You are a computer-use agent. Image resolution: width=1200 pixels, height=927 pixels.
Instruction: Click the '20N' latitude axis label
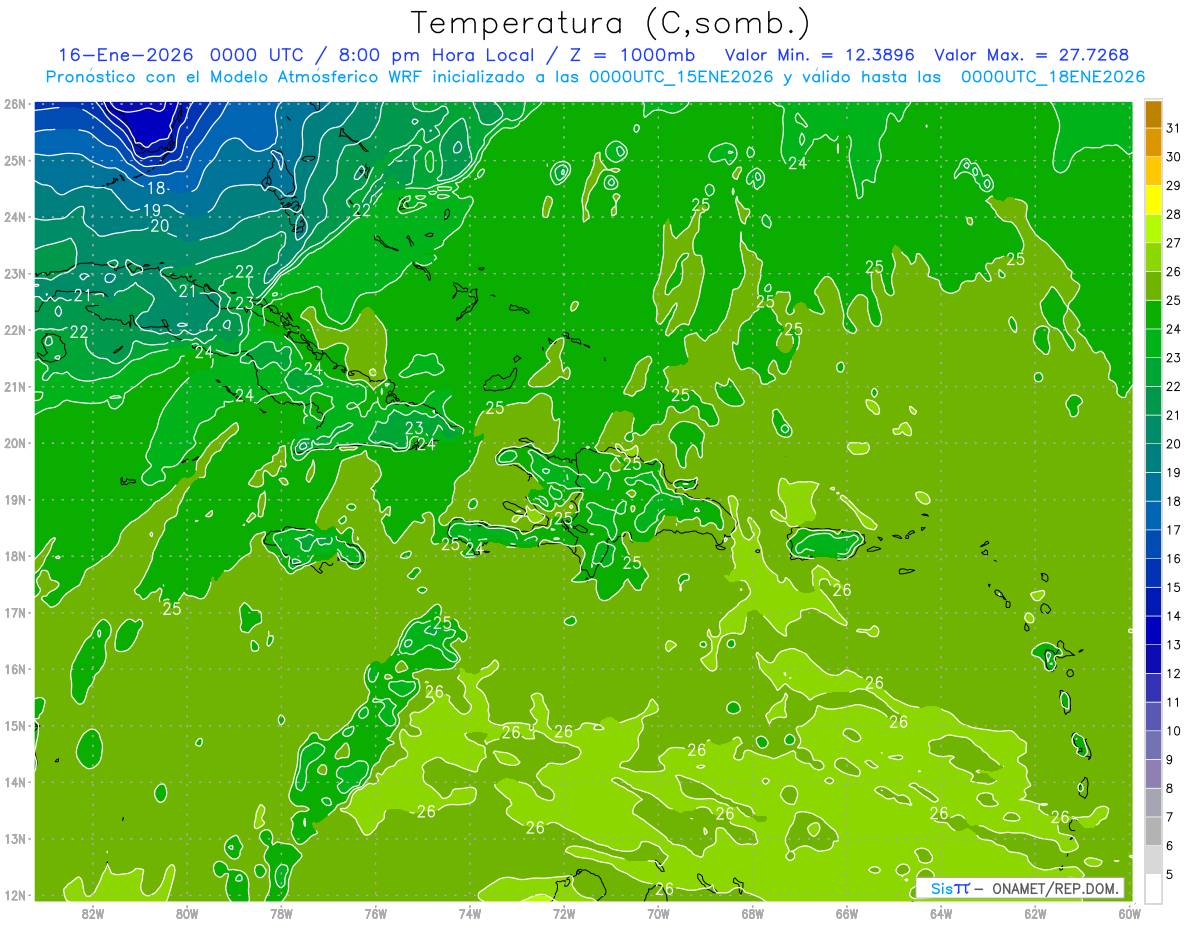coord(15,443)
